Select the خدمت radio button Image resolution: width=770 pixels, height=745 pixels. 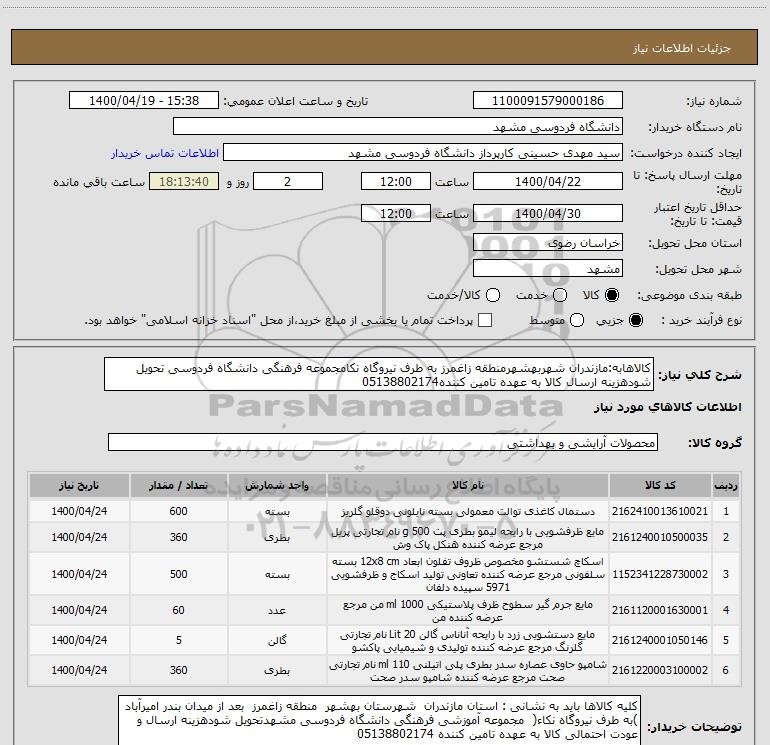560,295
